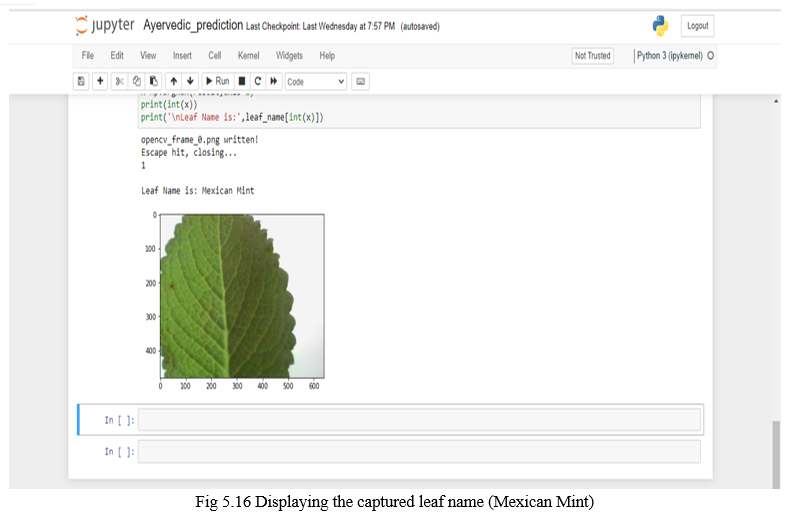Click the Python 3 (ipykernel) kernel indicator

coord(670,56)
